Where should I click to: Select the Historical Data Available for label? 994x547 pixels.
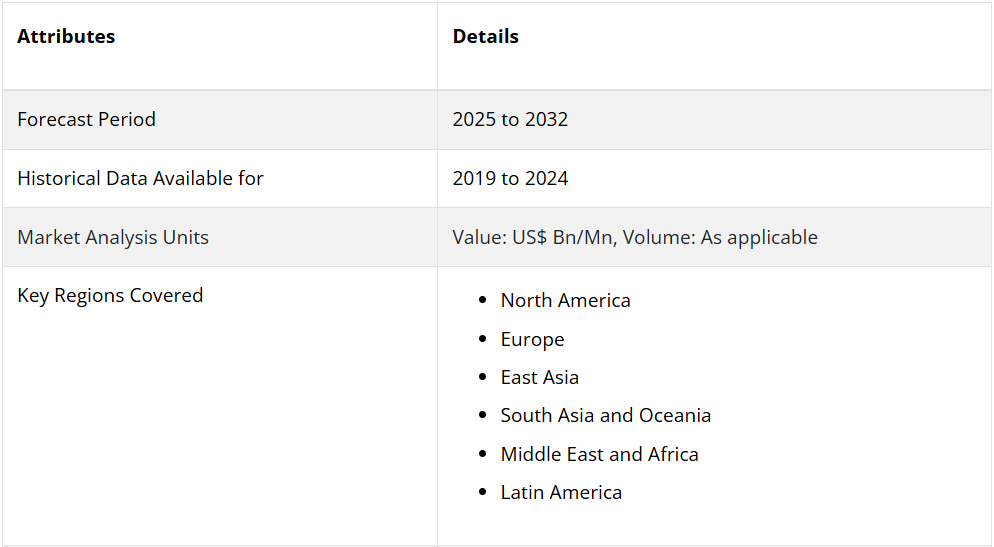(140, 178)
